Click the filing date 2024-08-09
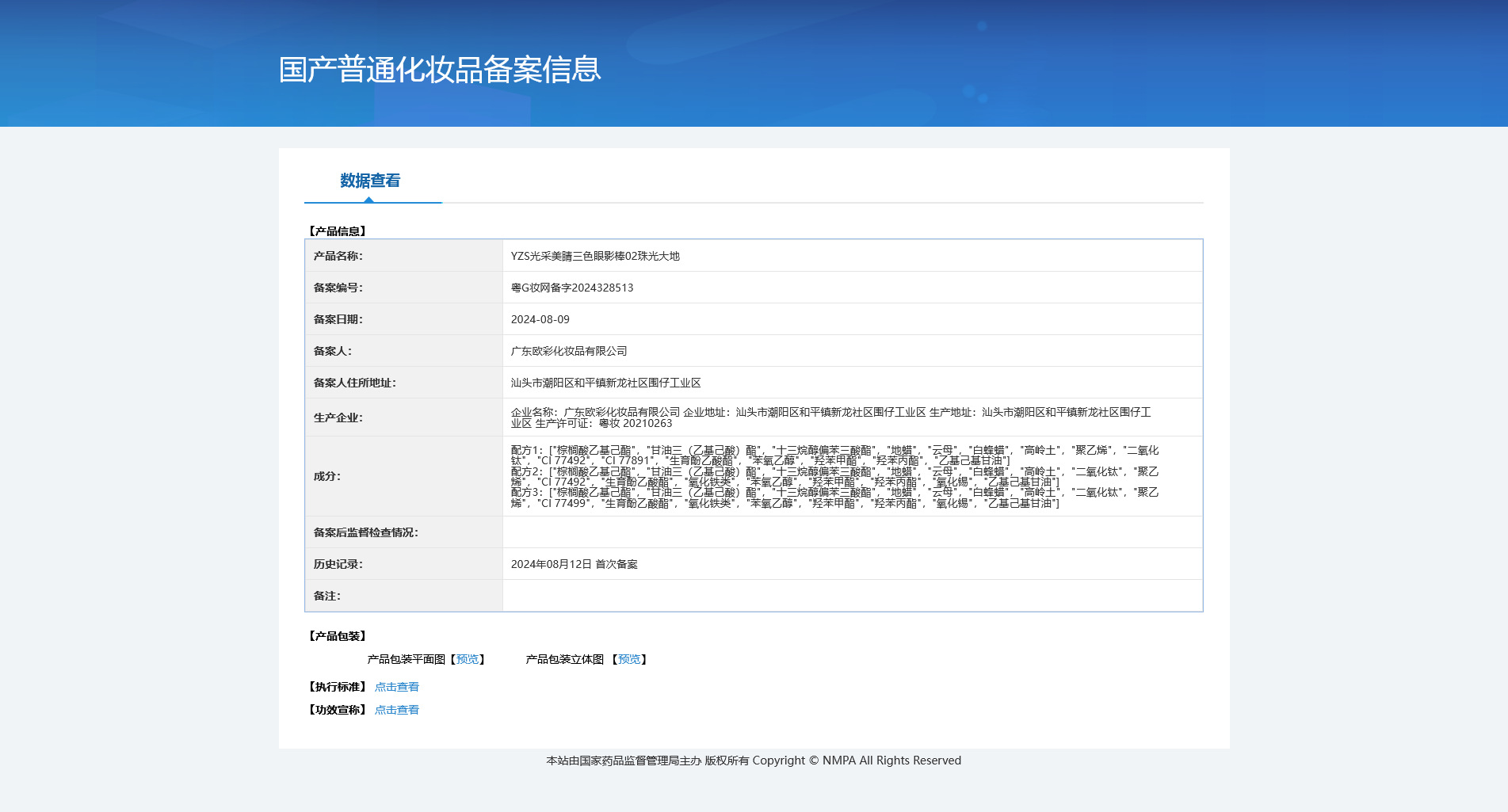1508x812 pixels. 540,319
